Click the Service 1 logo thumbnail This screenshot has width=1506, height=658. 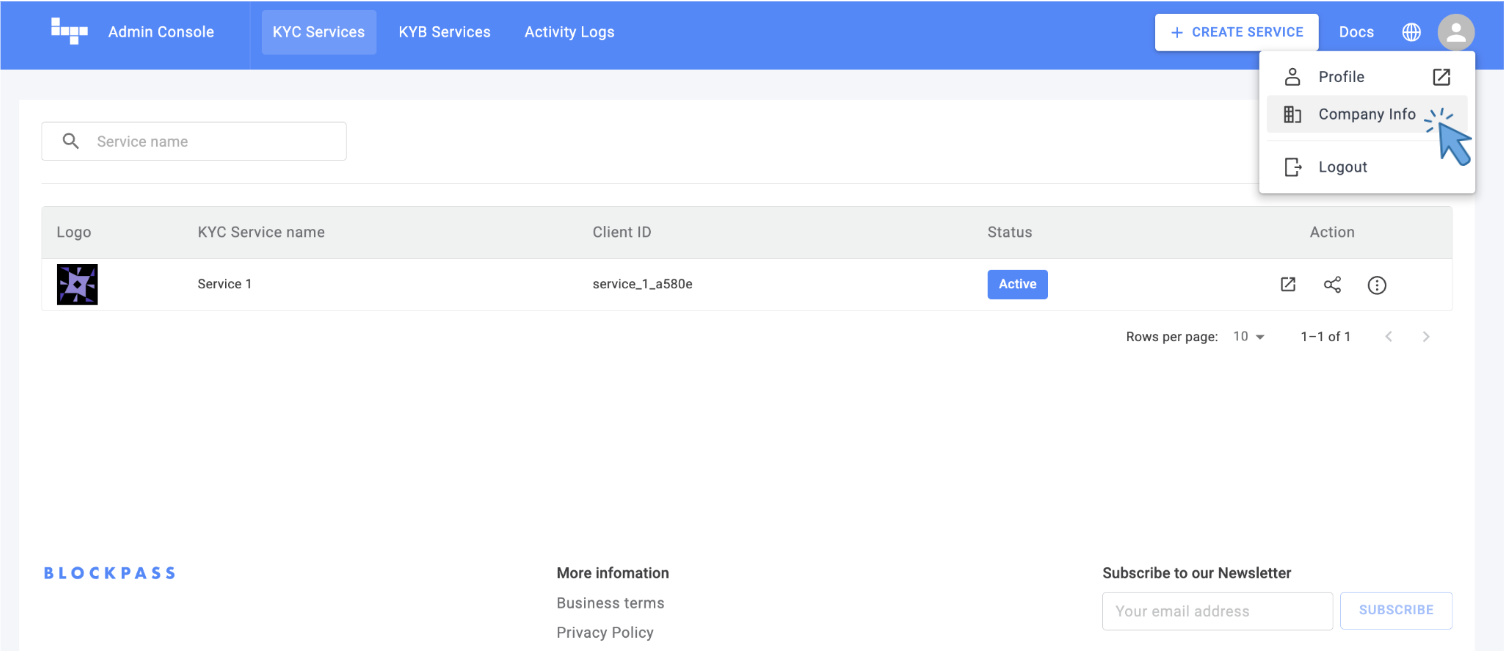pyautogui.click(x=77, y=285)
